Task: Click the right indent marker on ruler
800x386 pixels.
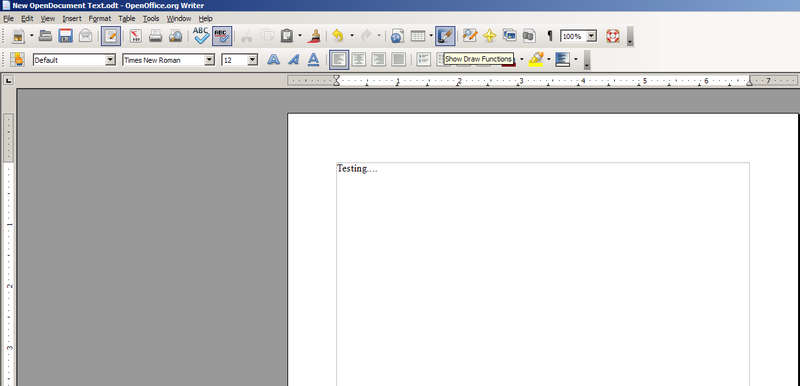Action: coord(749,82)
